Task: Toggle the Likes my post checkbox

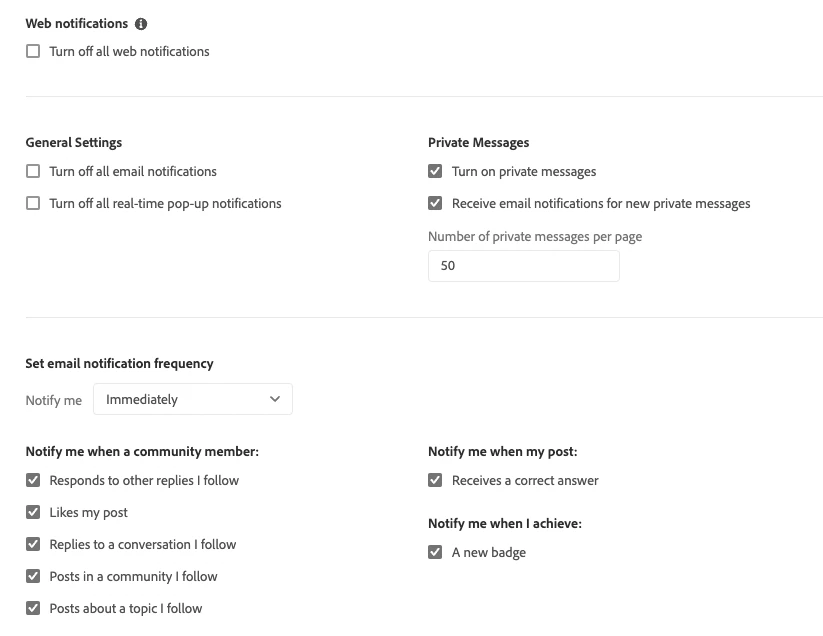Action: [x=34, y=513]
